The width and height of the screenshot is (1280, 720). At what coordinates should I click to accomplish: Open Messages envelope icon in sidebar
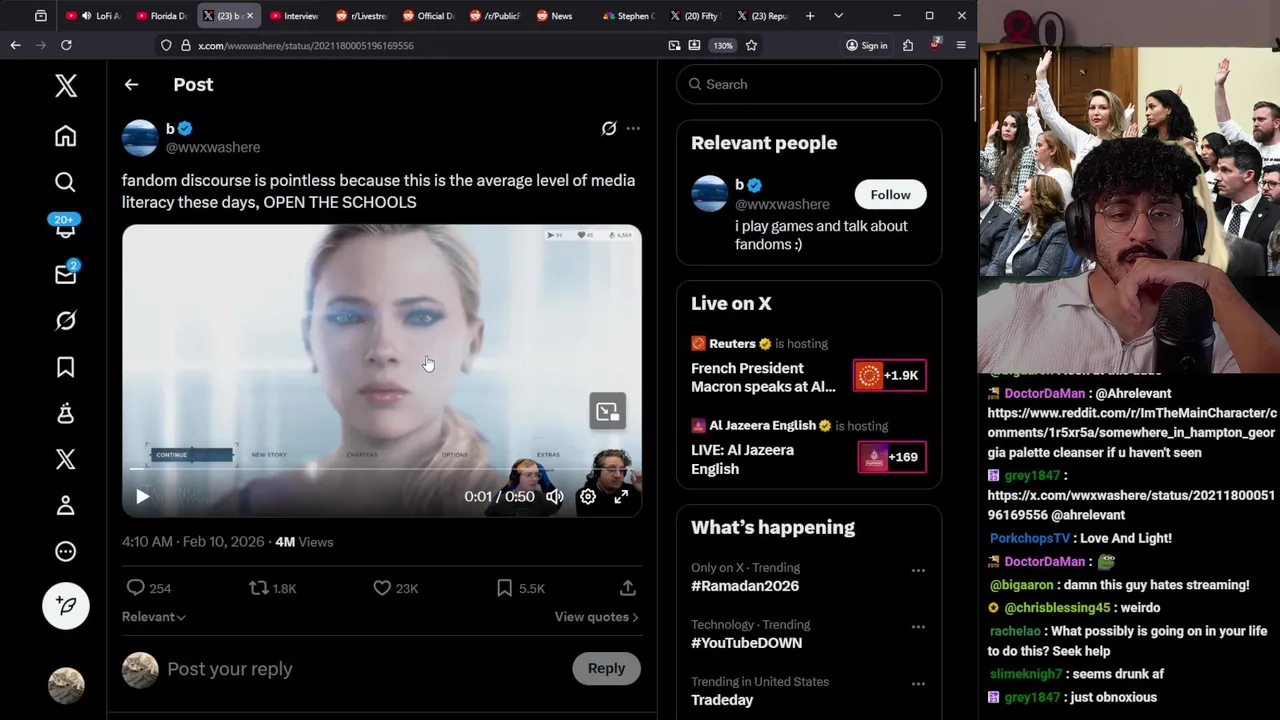click(x=65, y=274)
